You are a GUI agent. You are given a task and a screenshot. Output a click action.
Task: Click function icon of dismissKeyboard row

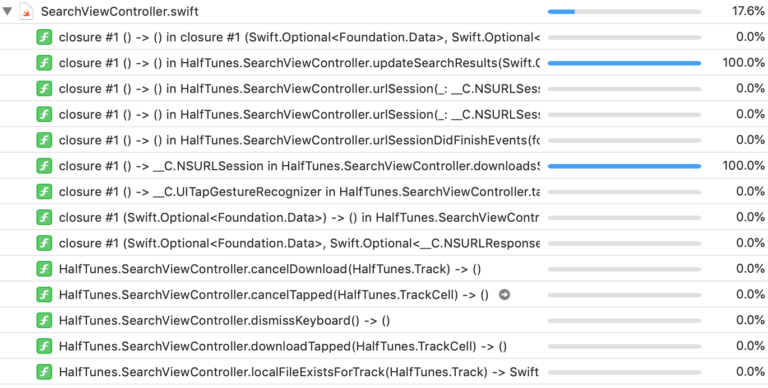click(44, 320)
